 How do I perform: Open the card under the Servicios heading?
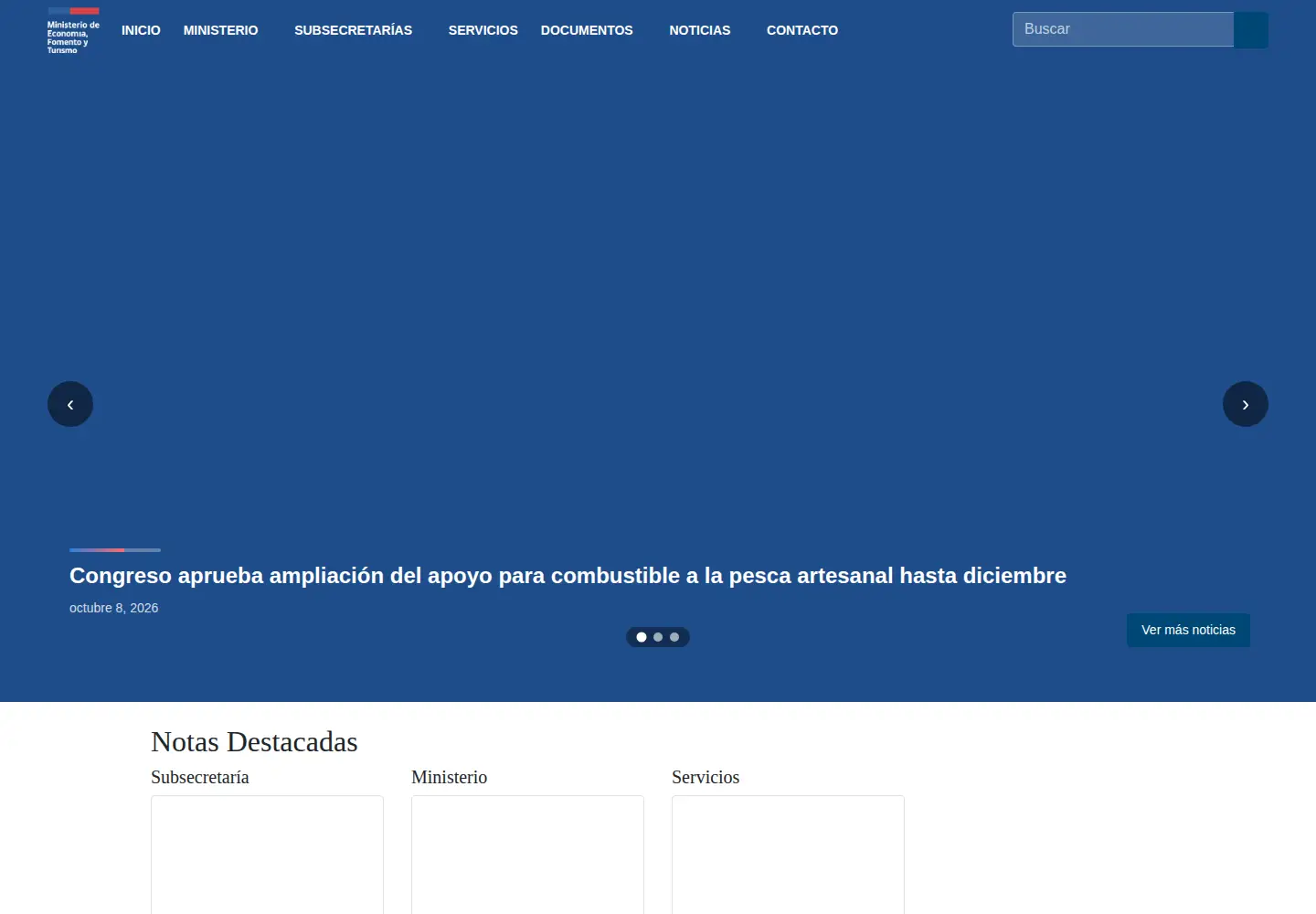(x=788, y=855)
